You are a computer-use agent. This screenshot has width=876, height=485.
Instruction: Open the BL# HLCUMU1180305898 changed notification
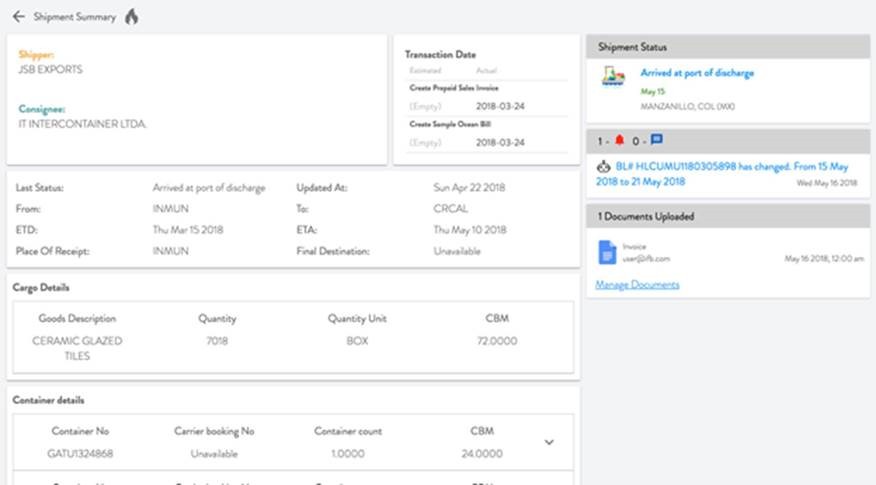click(x=722, y=174)
